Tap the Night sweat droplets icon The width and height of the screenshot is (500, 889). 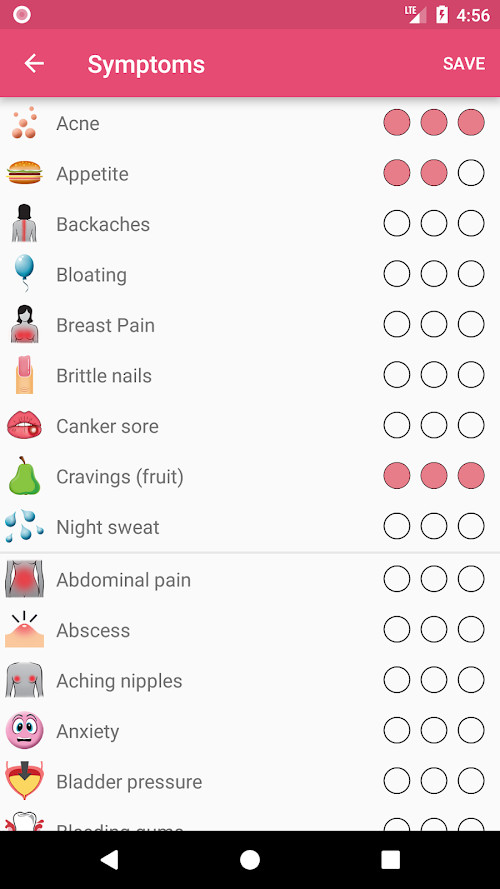click(x=24, y=526)
